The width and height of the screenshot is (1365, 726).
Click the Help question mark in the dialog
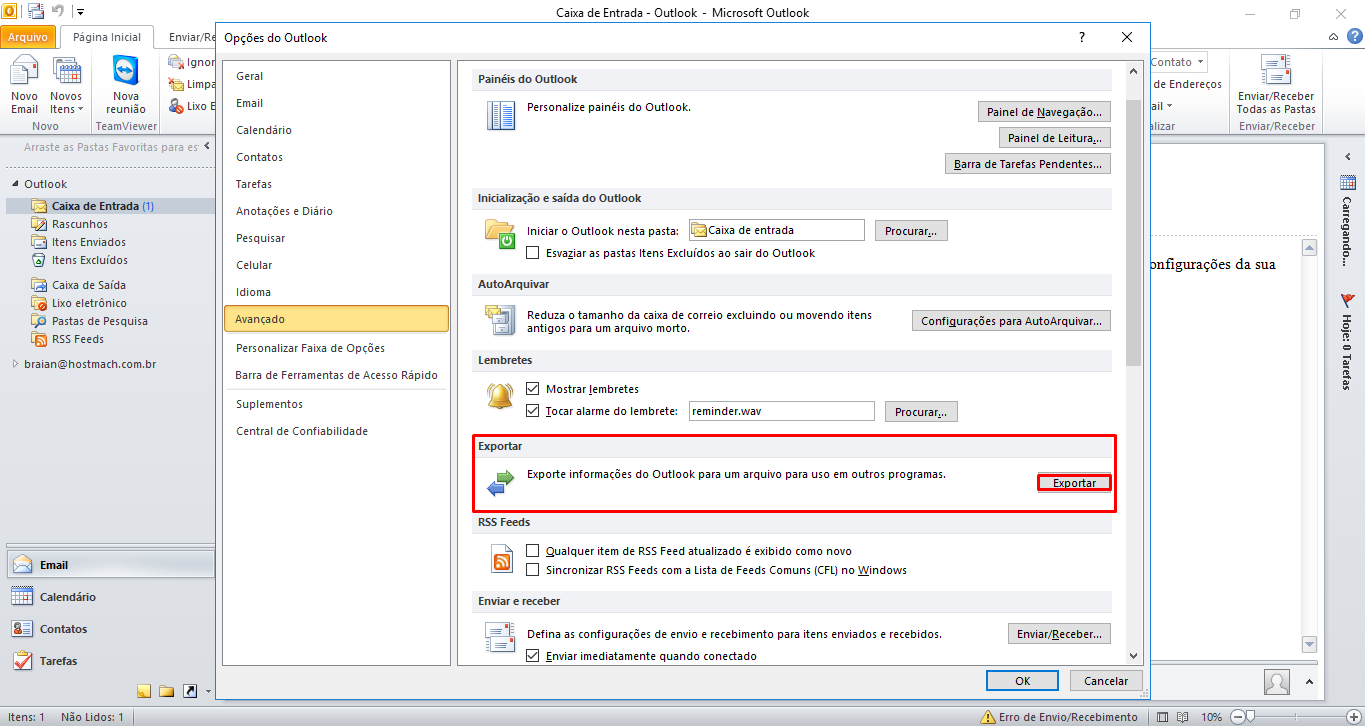[x=1081, y=38]
